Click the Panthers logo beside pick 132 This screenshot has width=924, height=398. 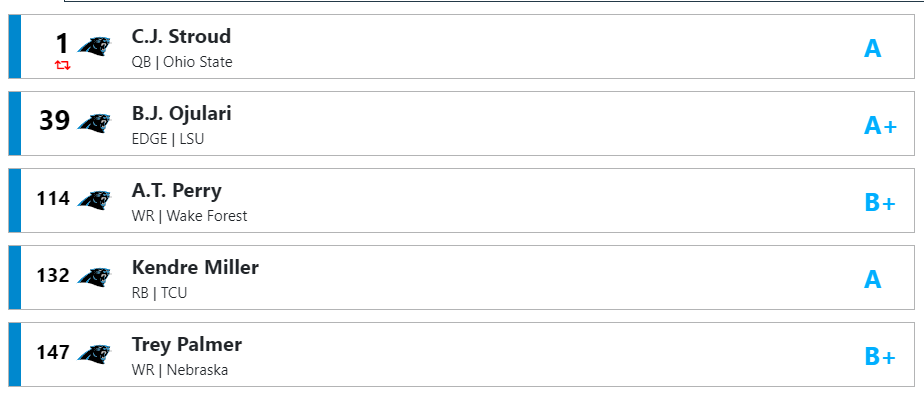pos(94,277)
